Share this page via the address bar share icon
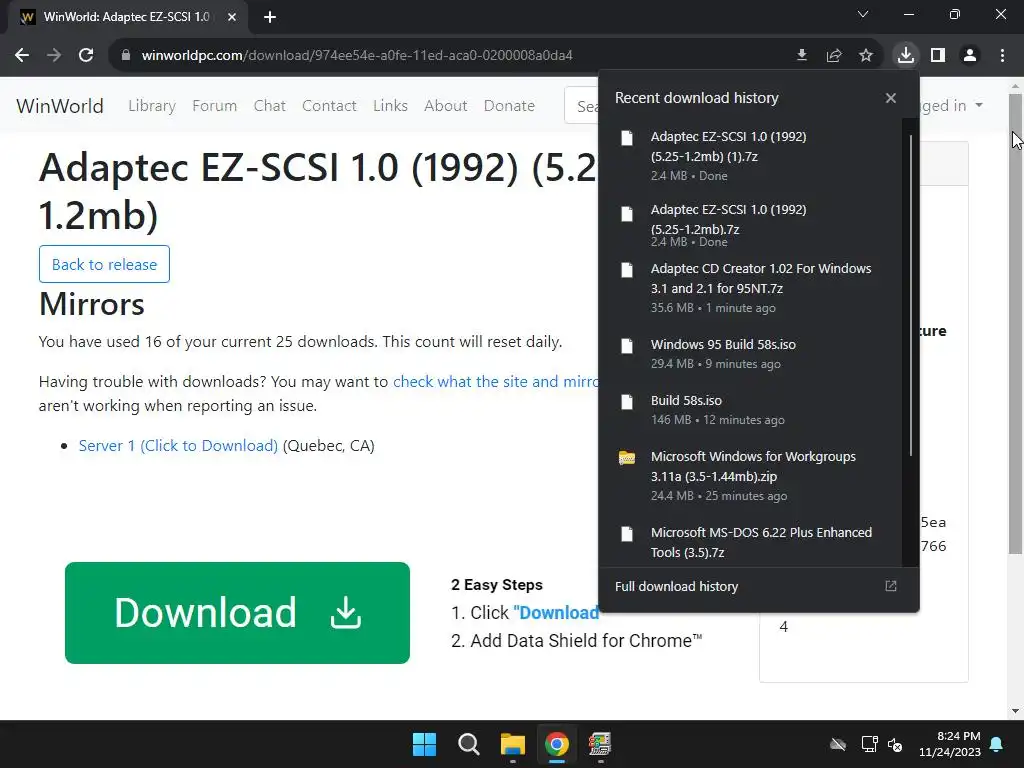Image resolution: width=1024 pixels, height=768 pixels. (x=834, y=56)
